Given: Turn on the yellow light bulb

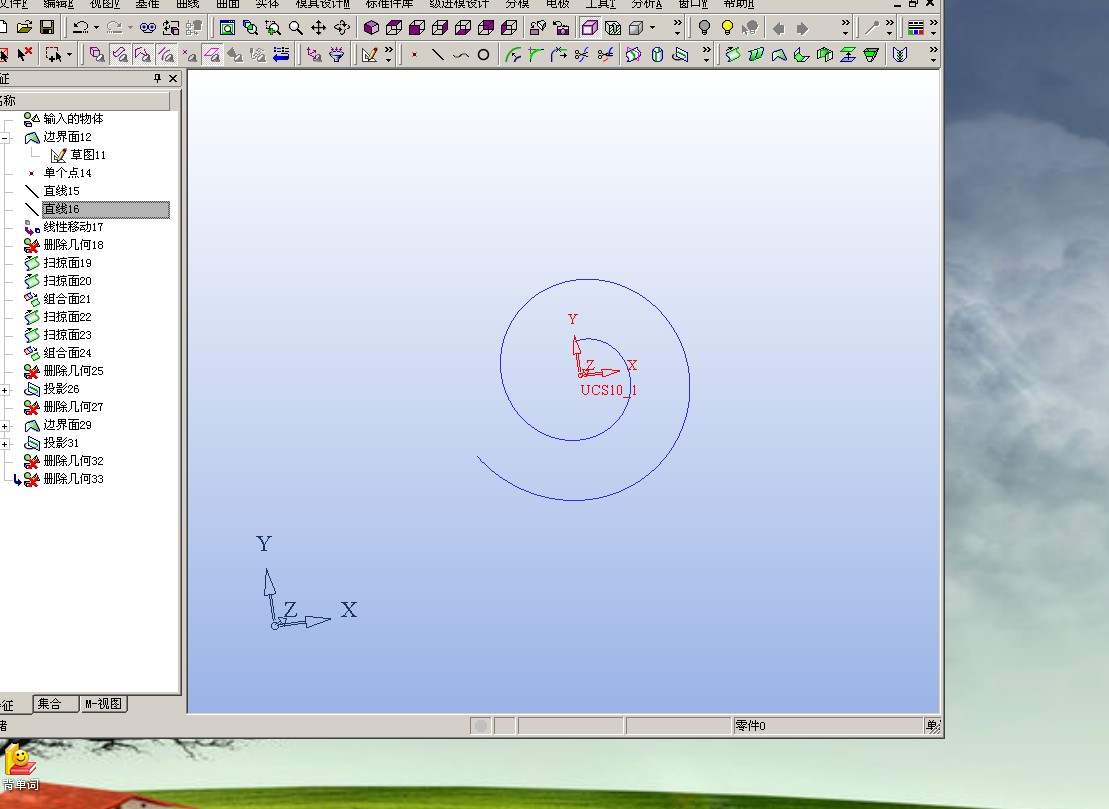Looking at the screenshot, I should tap(727, 28).
